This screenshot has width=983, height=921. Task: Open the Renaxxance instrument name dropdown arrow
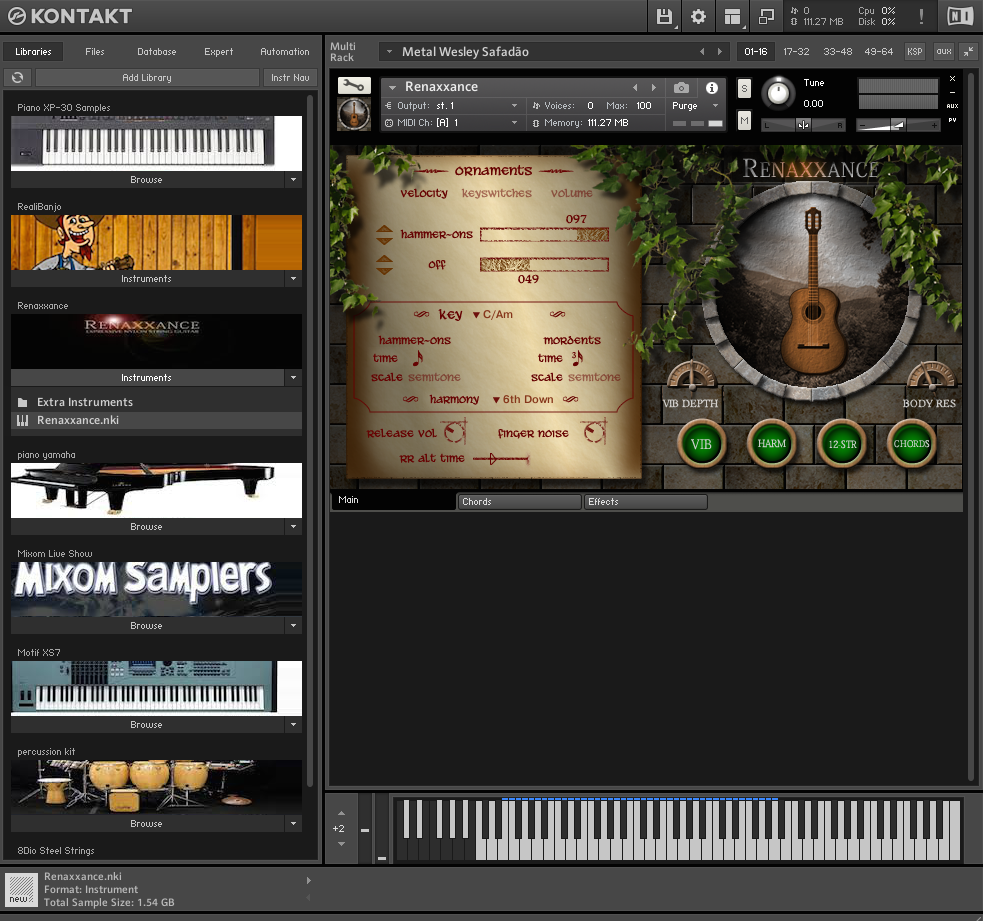click(x=392, y=87)
